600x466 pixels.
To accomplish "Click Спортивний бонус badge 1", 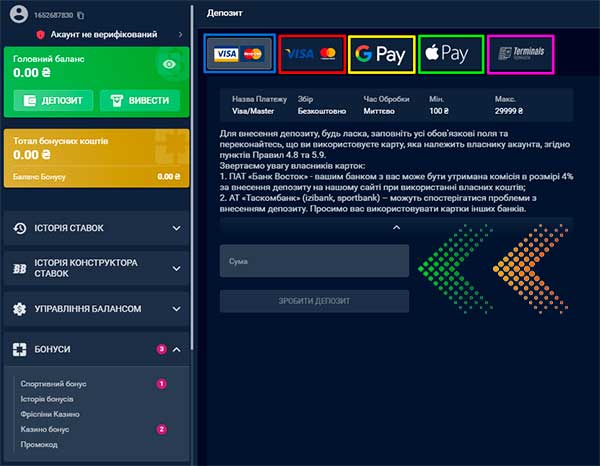I will click(161, 383).
